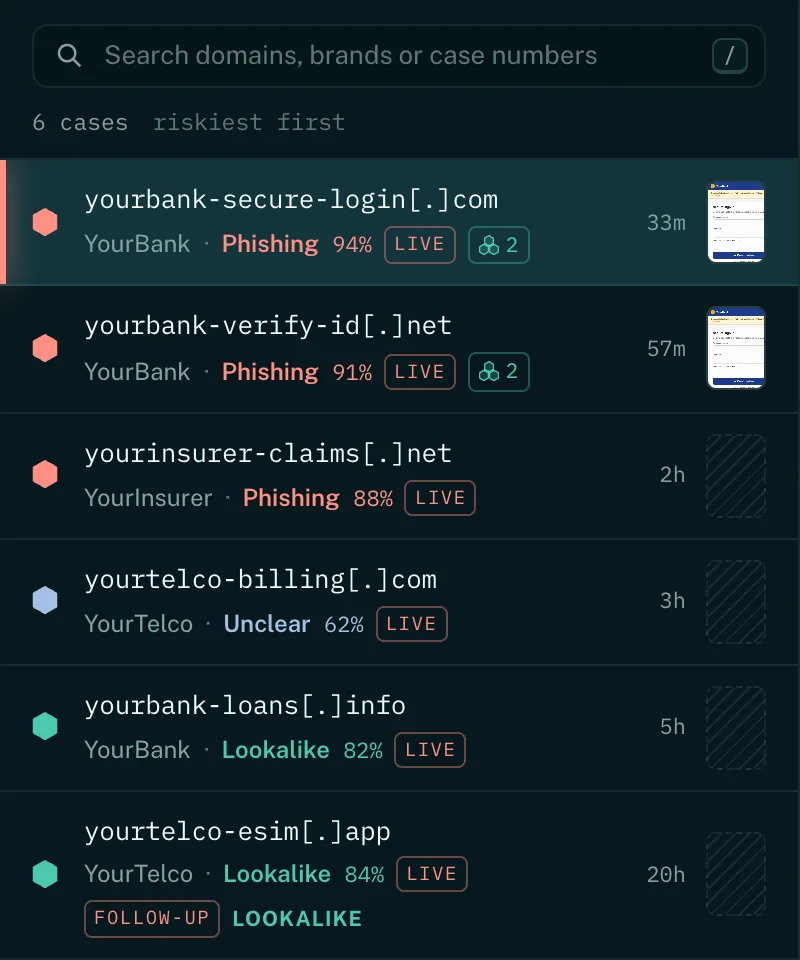
Task: Click Phishing 94% label
Action: coord(297,244)
